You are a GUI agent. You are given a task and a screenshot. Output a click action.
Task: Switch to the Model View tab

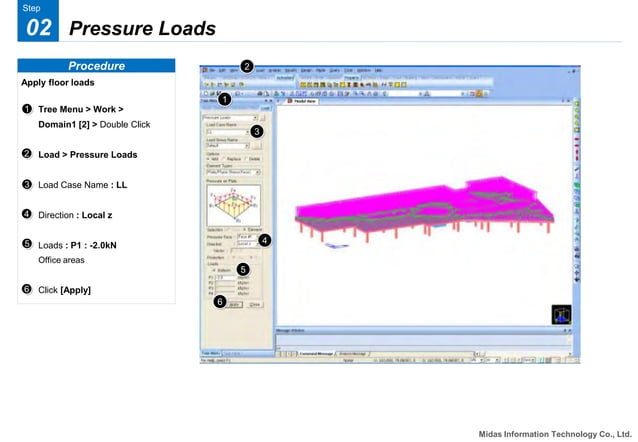point(303,101)
